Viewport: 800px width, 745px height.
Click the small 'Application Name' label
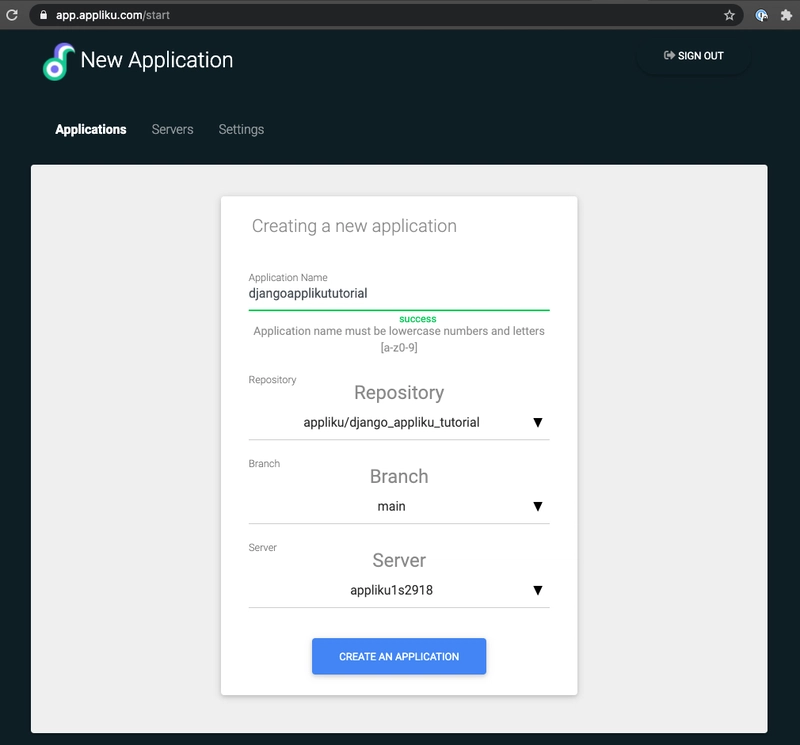click(x=288, y=278)
